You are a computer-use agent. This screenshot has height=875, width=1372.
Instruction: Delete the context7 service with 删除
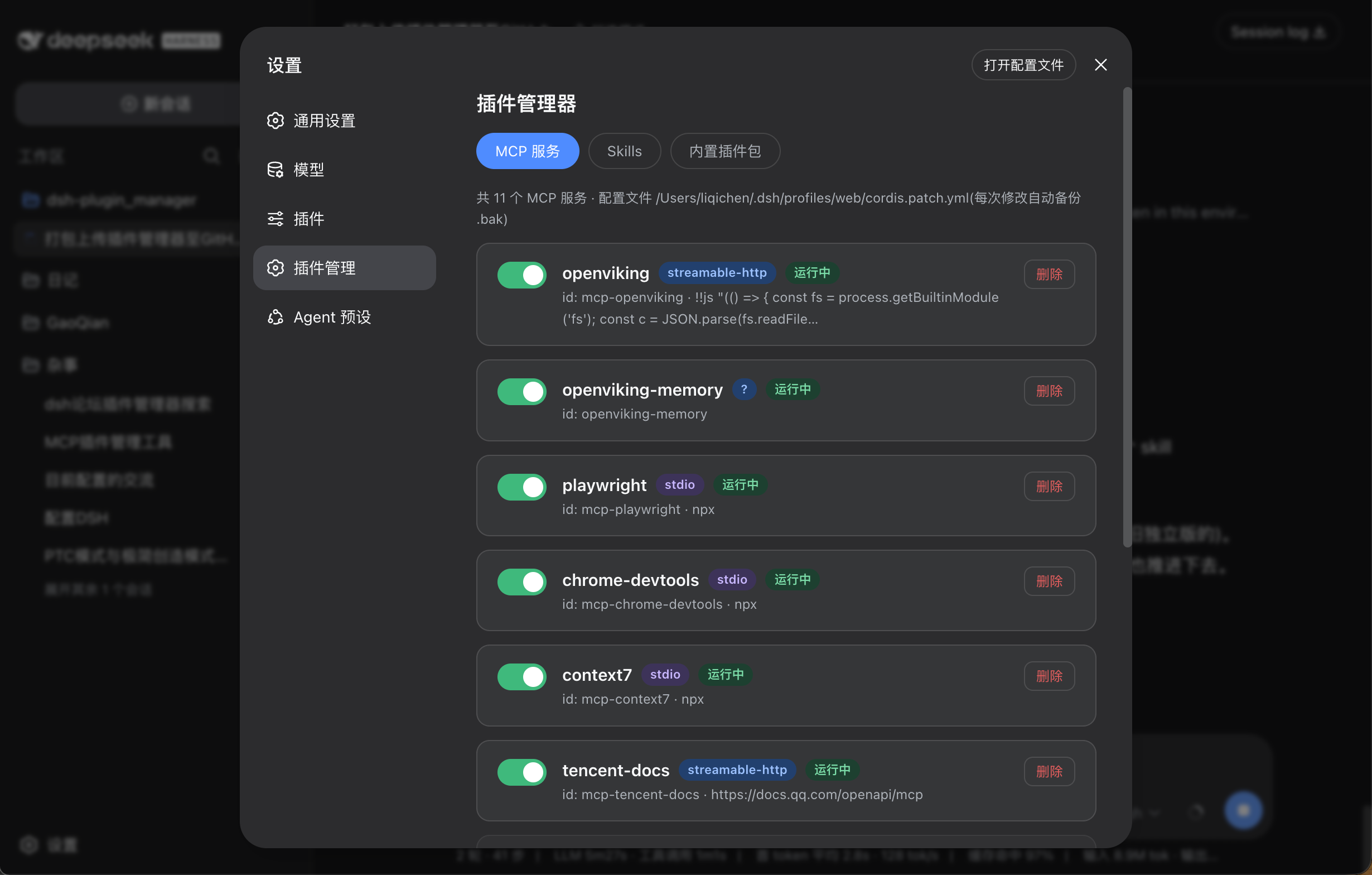click(1049, 676)
